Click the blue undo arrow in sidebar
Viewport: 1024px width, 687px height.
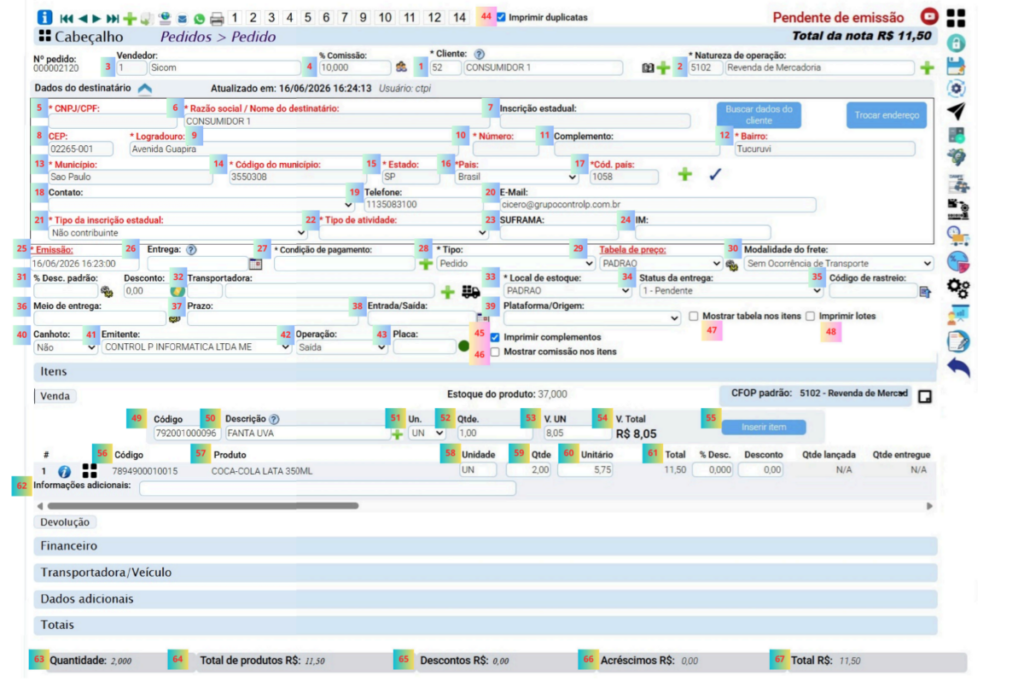[x=958, y=368]
